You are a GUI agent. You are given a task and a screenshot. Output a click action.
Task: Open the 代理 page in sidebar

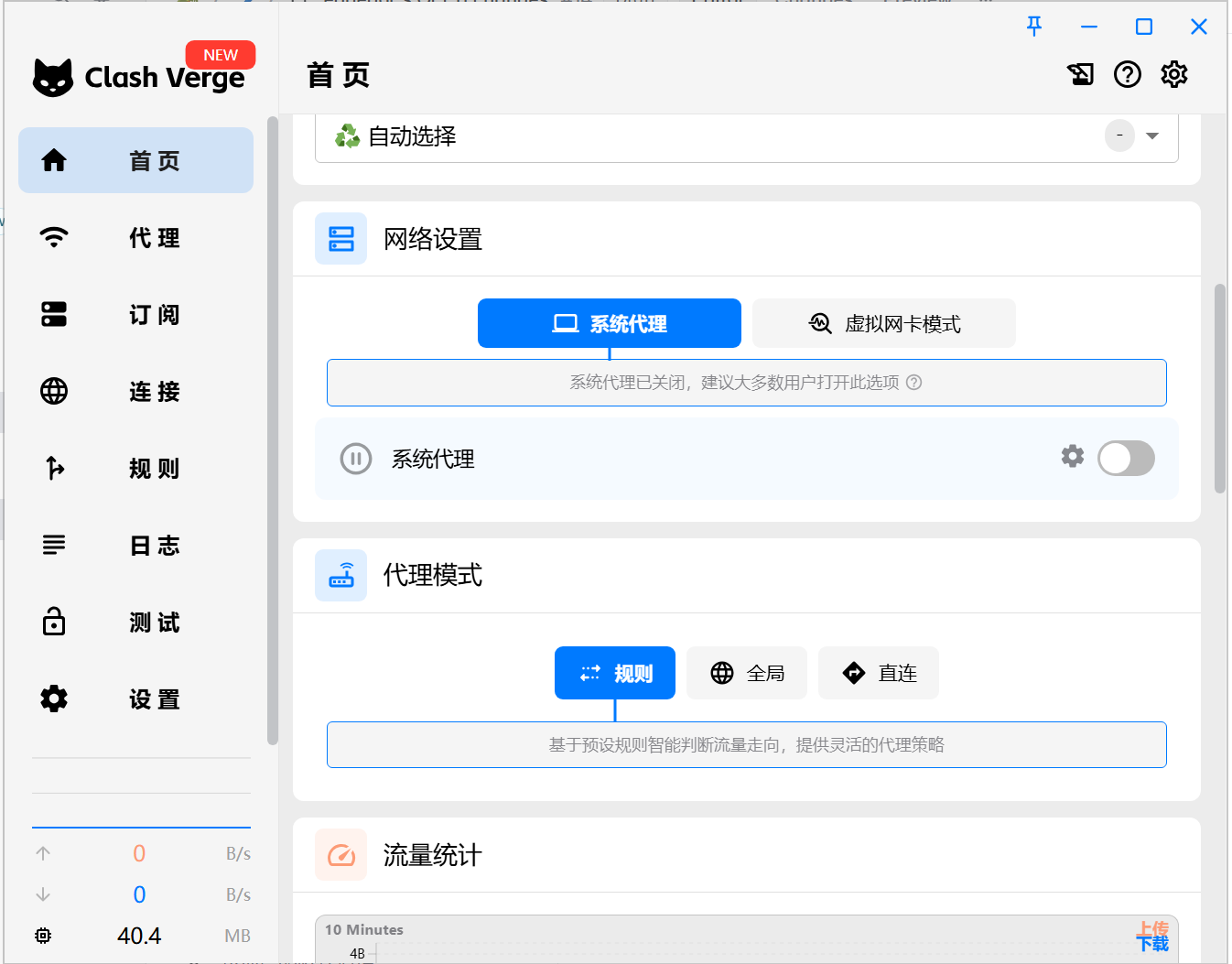135,238
